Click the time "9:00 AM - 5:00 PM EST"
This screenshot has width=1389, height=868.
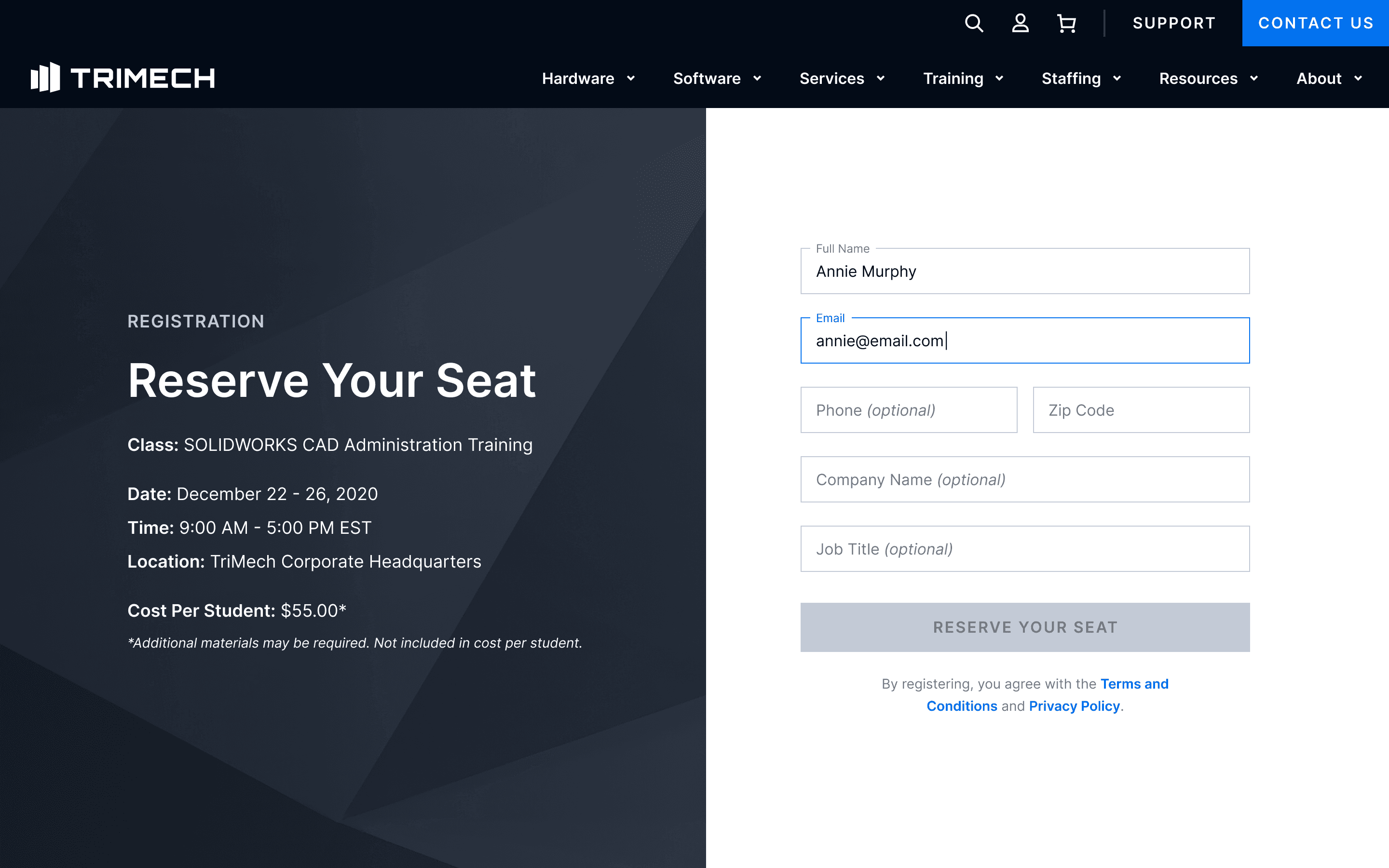pos(275,528)
